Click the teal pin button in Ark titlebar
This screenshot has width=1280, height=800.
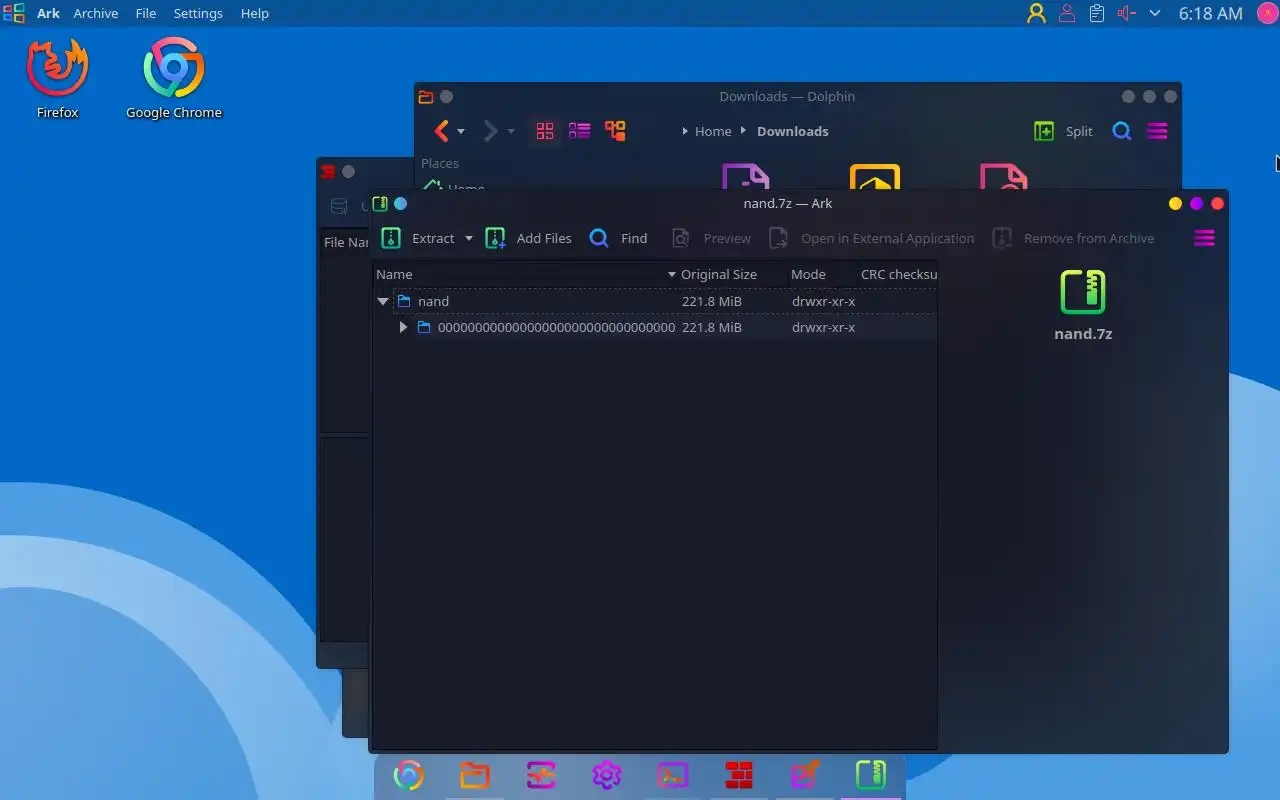point(400,203)
